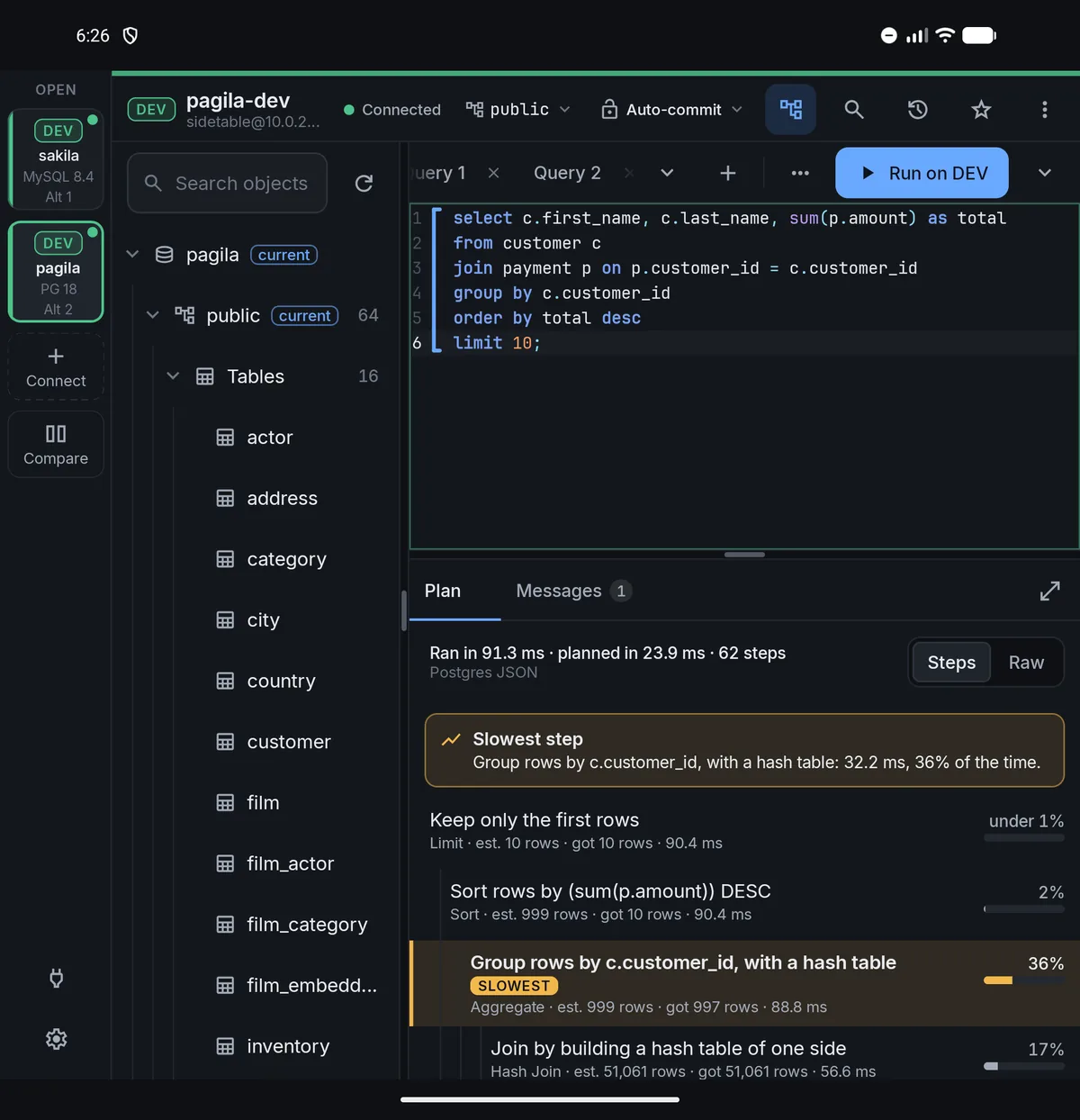Click the Slowest step trend icon
The image size is (1080, 1120).
coord(451,740)
